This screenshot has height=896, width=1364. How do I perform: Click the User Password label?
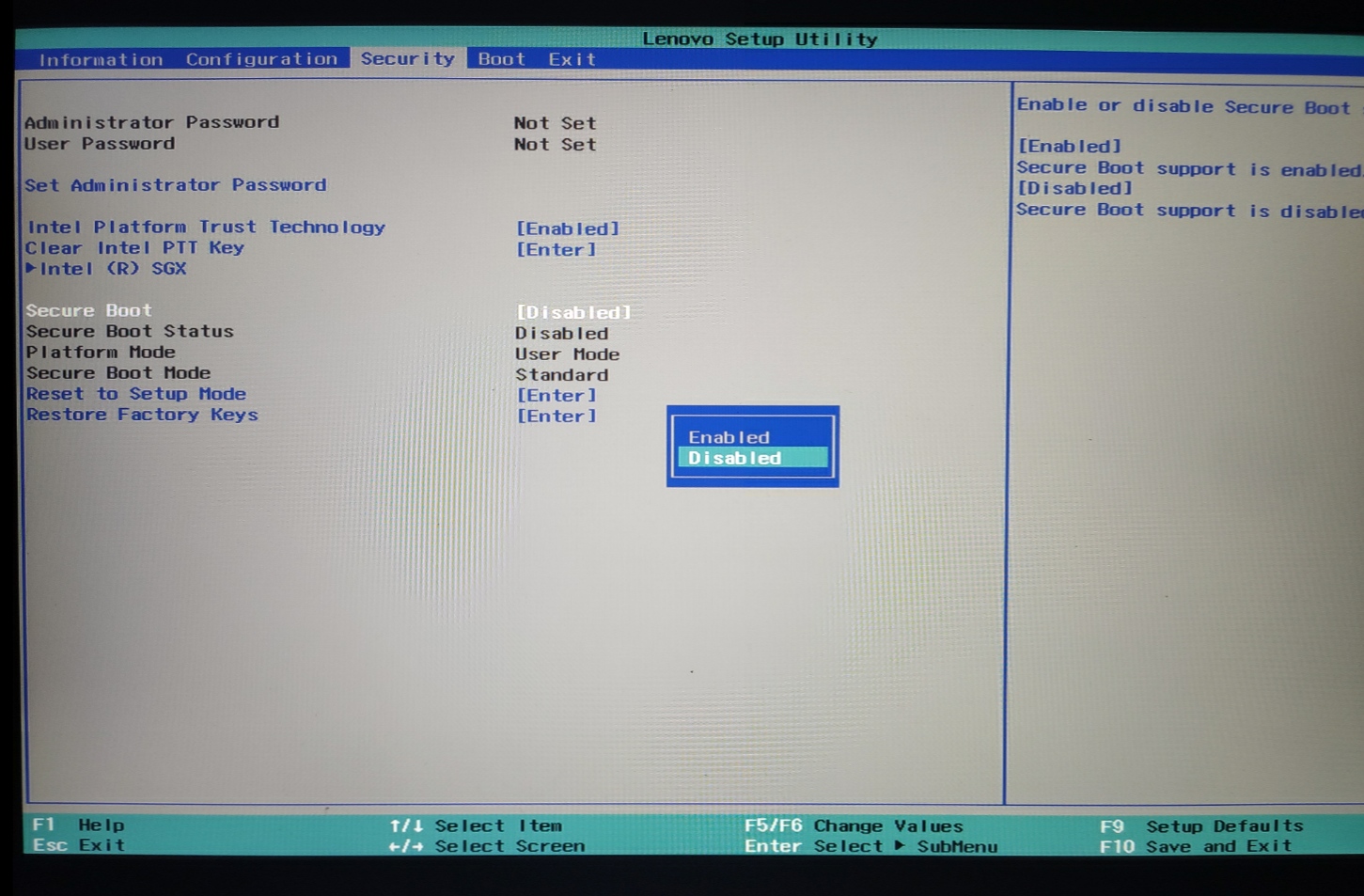(x=100, y=144)
